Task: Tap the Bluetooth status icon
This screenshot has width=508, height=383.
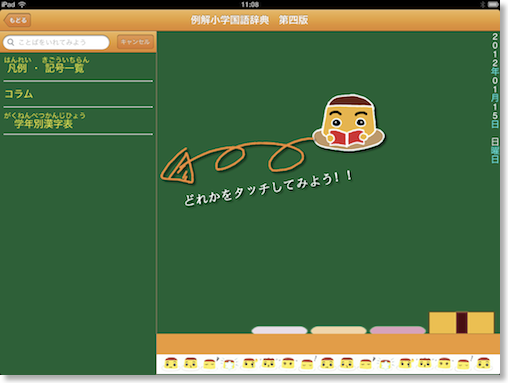Action: click(x=482, y=4)
